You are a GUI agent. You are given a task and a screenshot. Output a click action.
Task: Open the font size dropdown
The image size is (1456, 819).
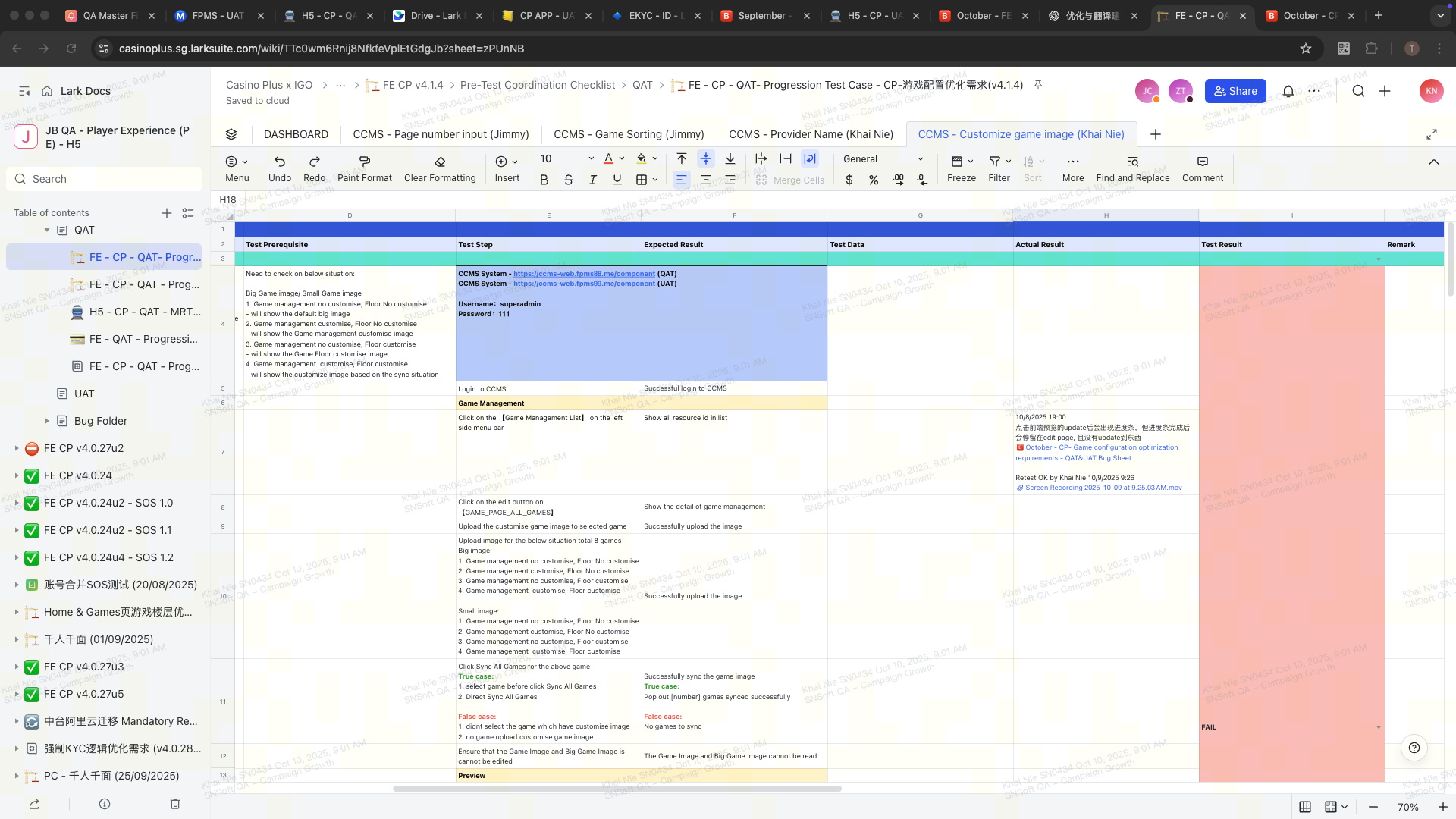(x=591, y=159)
